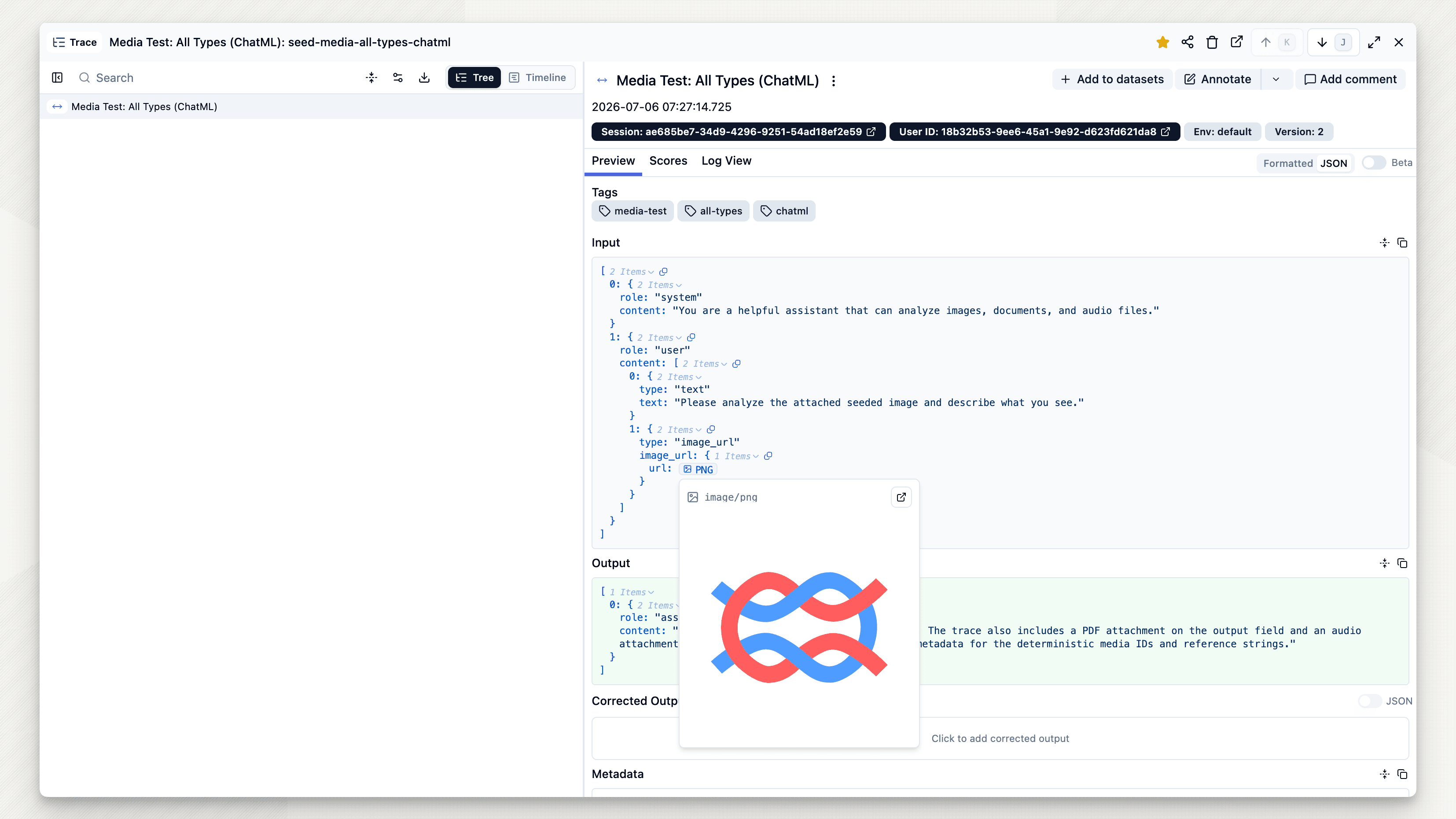Toggle the Corrected Output JSON switch
Screen dimensions: 1456x819
(1370, 701)
